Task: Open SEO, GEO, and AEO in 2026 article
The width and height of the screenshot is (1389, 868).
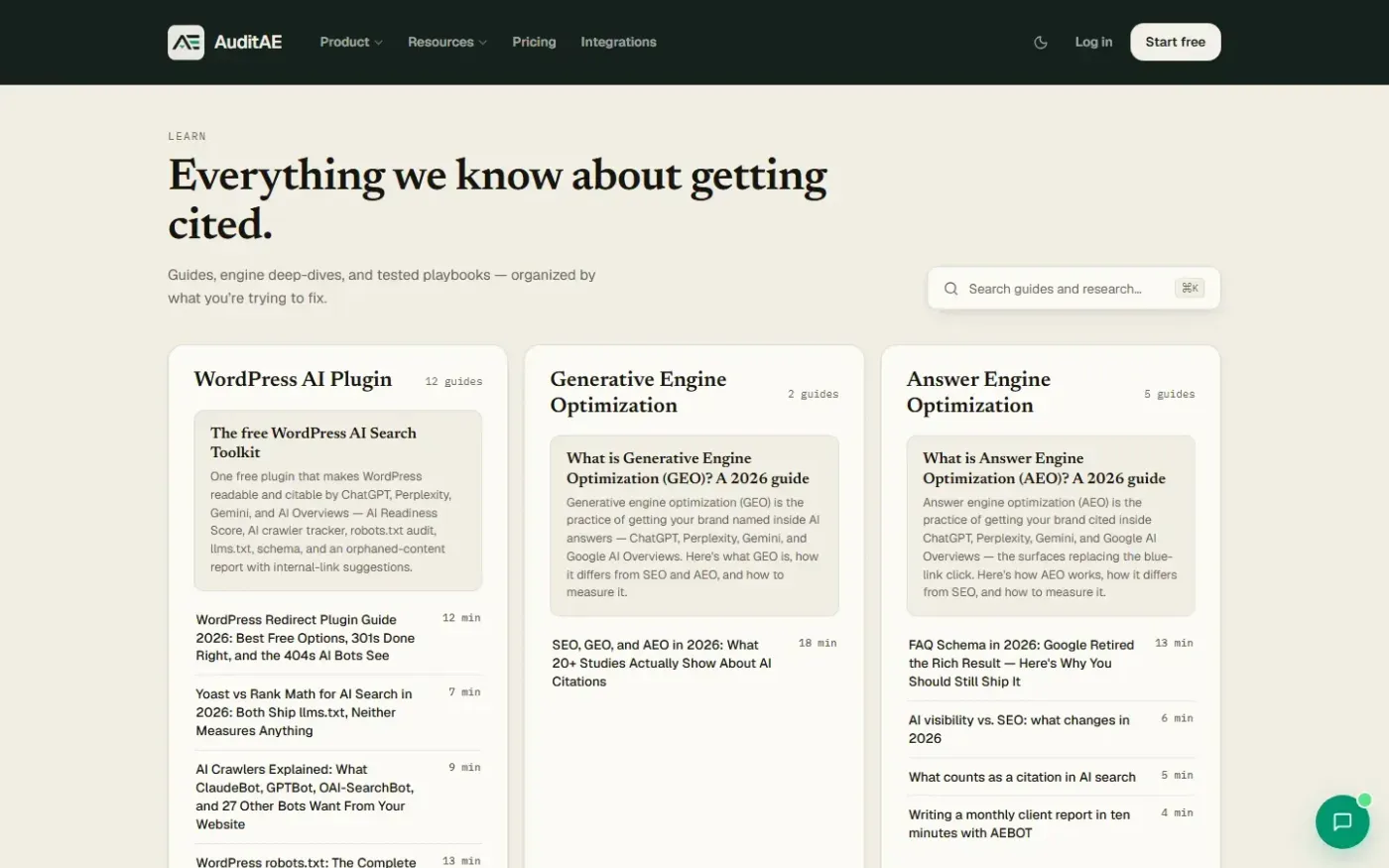Action: tap(694, 663)
